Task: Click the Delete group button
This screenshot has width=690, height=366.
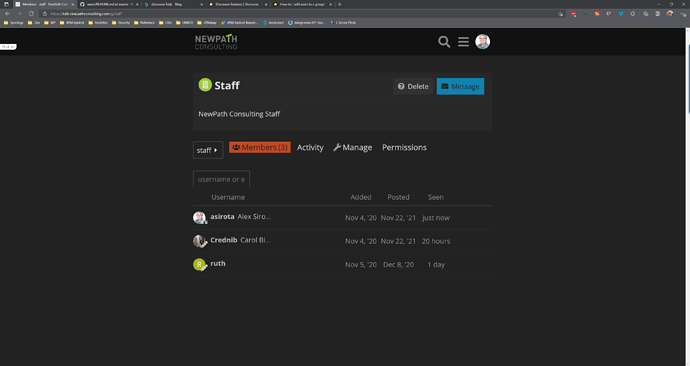Action: (413, 86)
